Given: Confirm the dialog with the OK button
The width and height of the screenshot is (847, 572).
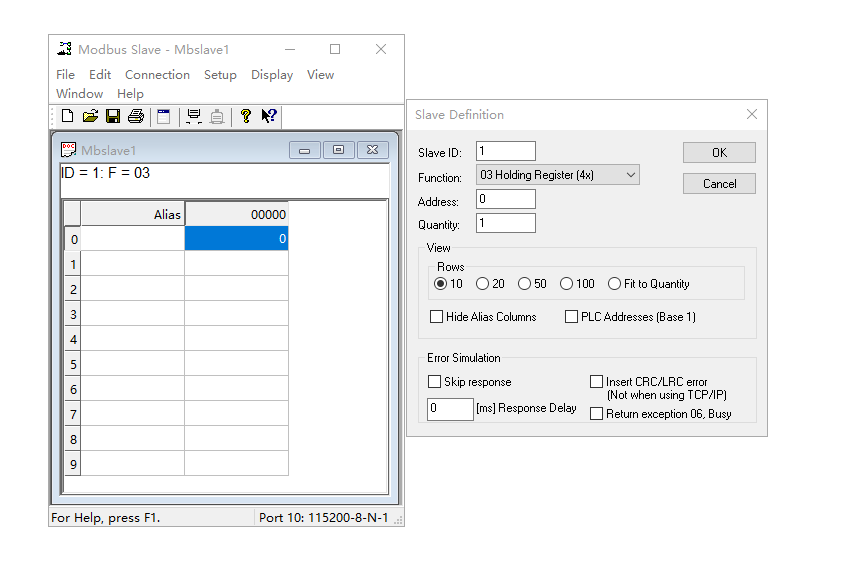Looking at the screenshot, I should pos(719,153).
